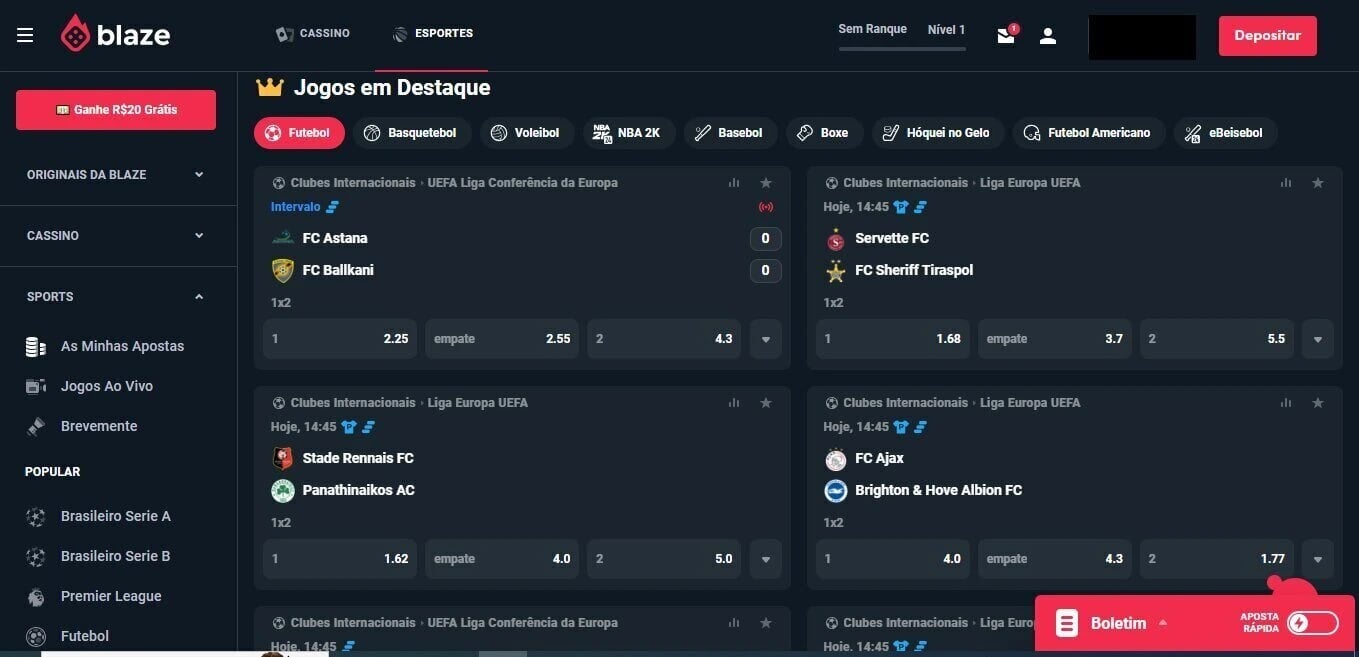Bet on Panathinaikos win at 5.0
Viewport: 1359px width, 657px height.
[664, 559]
